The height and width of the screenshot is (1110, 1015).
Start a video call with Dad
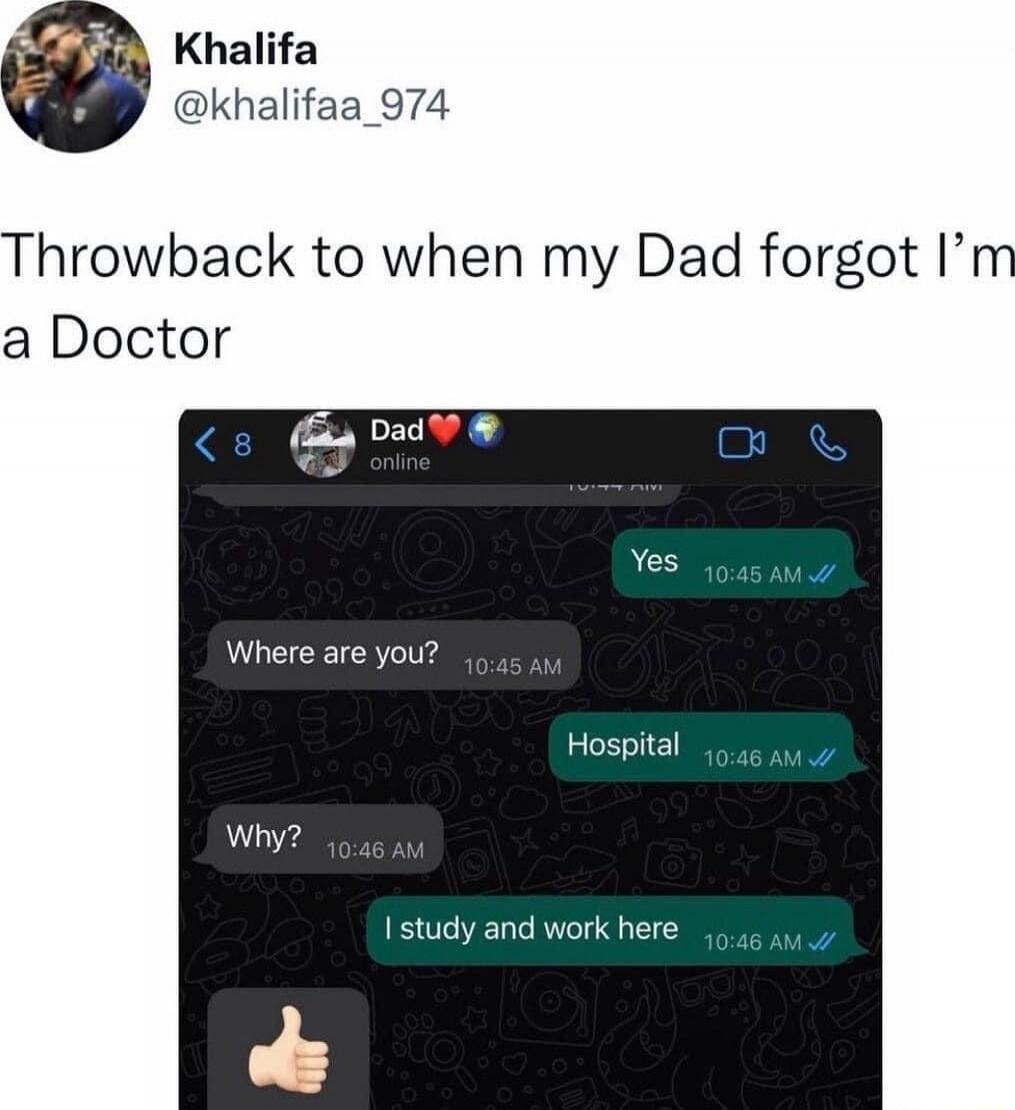[742, 443]
